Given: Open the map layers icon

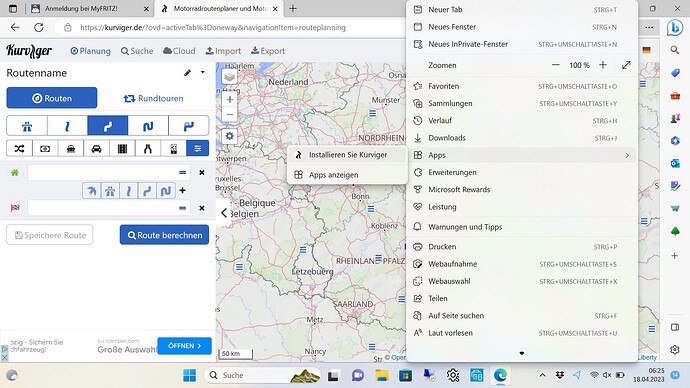Looking at the screenshot, I should (x=229, y=77).
